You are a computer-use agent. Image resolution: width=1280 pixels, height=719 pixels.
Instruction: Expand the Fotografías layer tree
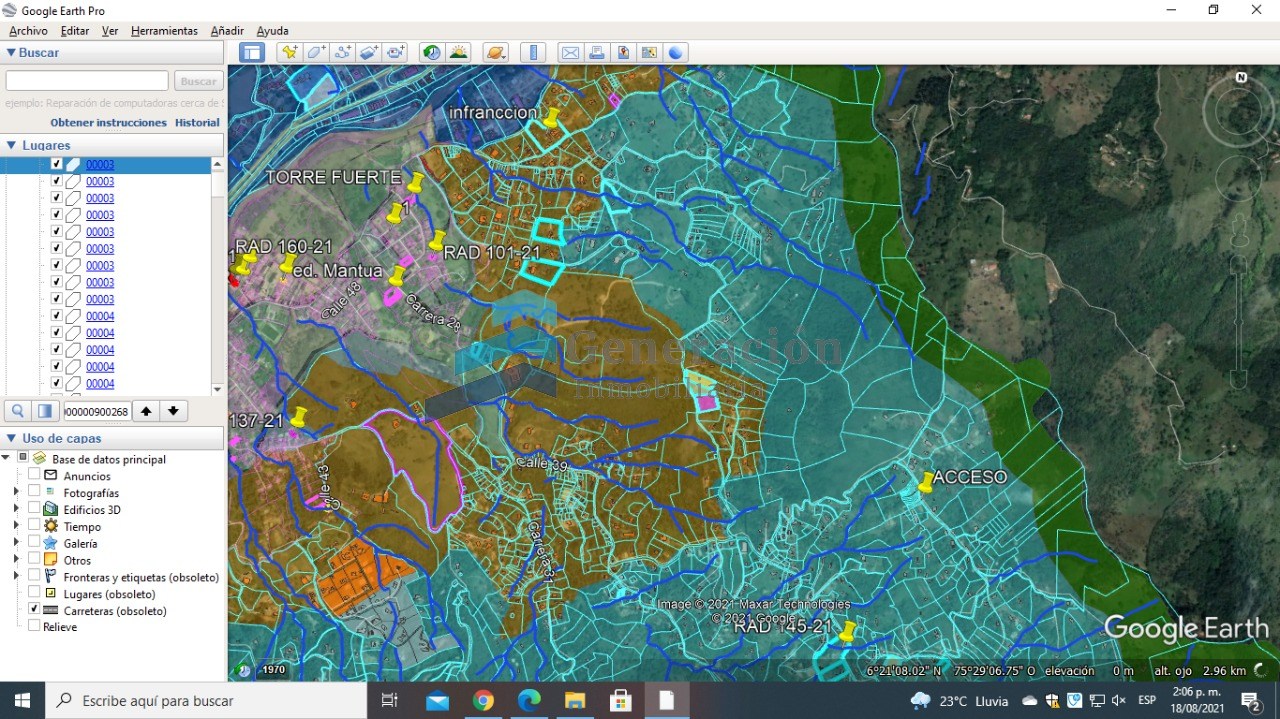16,492
